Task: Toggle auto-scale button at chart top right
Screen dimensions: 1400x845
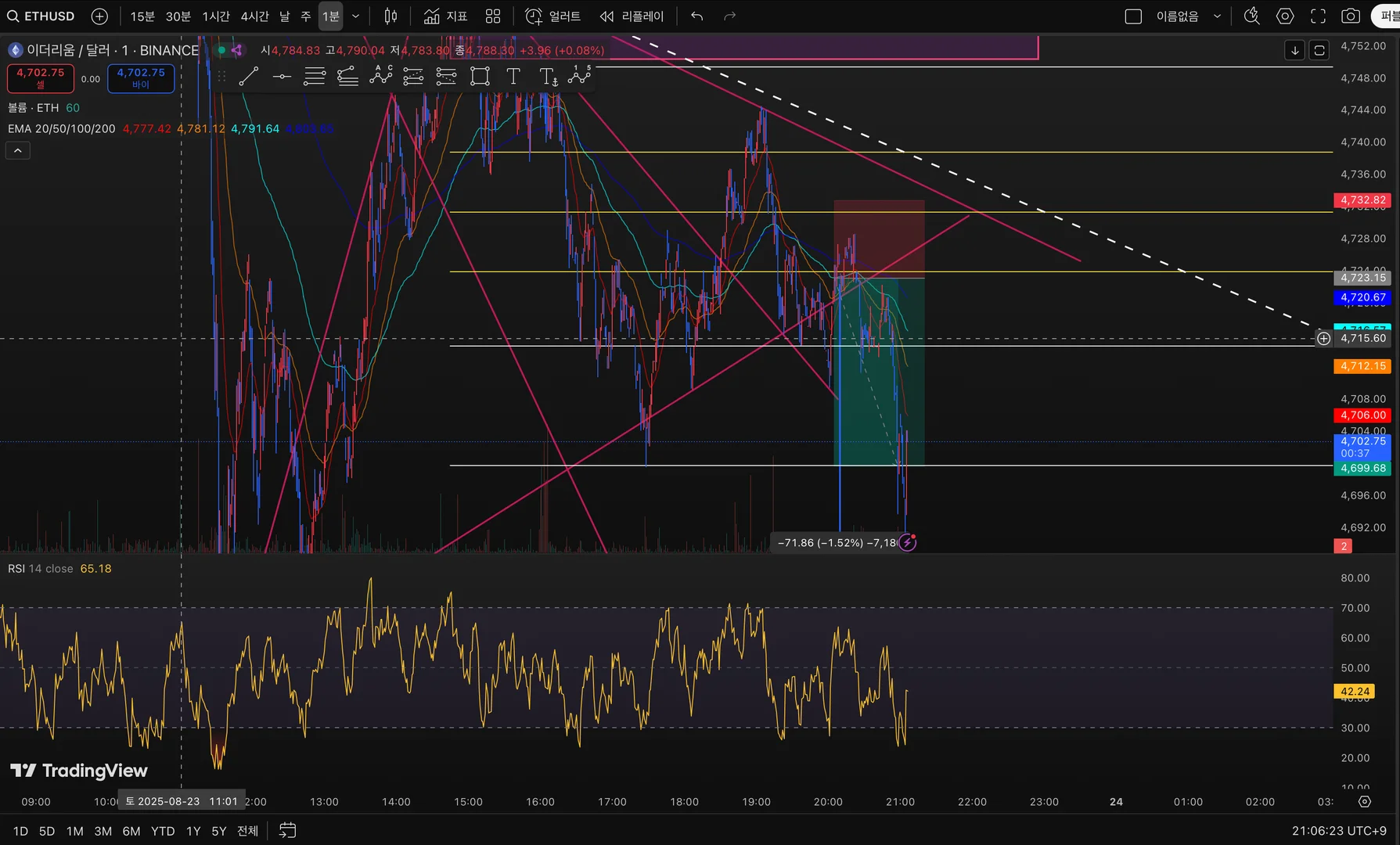Action: click(x=1319, y=50)
